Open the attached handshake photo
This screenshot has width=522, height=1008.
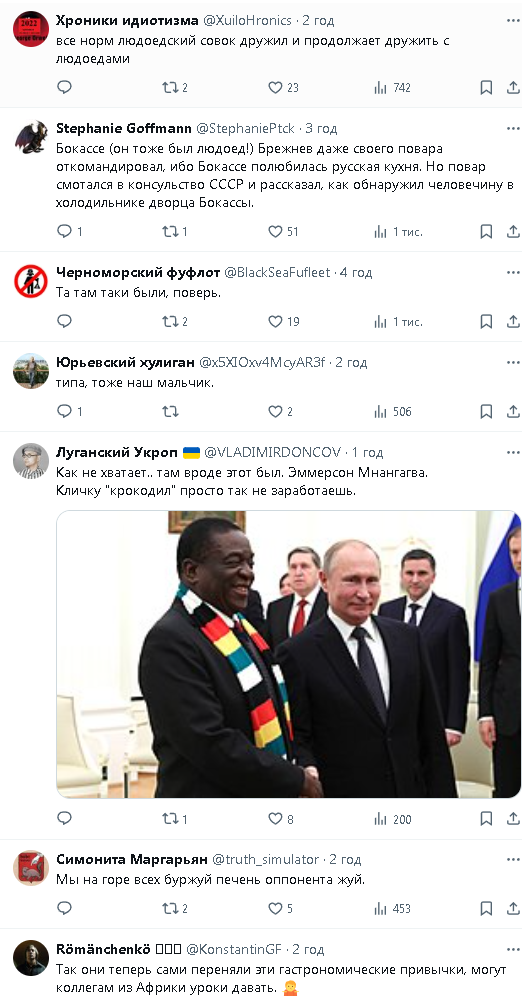288,654
